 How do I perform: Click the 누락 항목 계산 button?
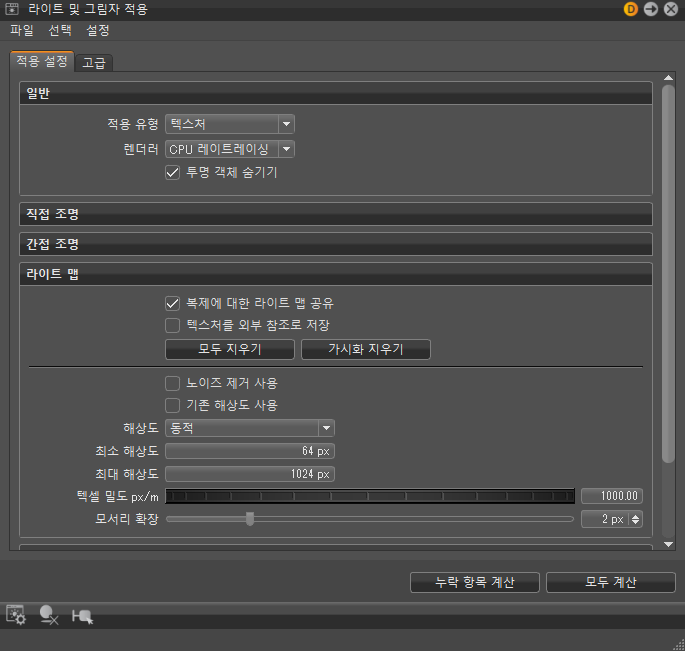point(475,582)
